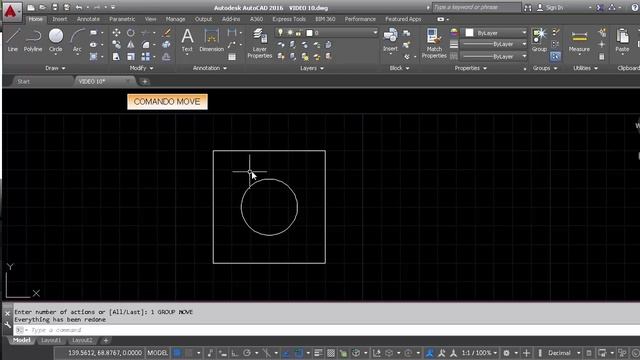Click the Undo arrow in quick access toolbar
The width and height of the screenshot is (640, 360).
79,7
